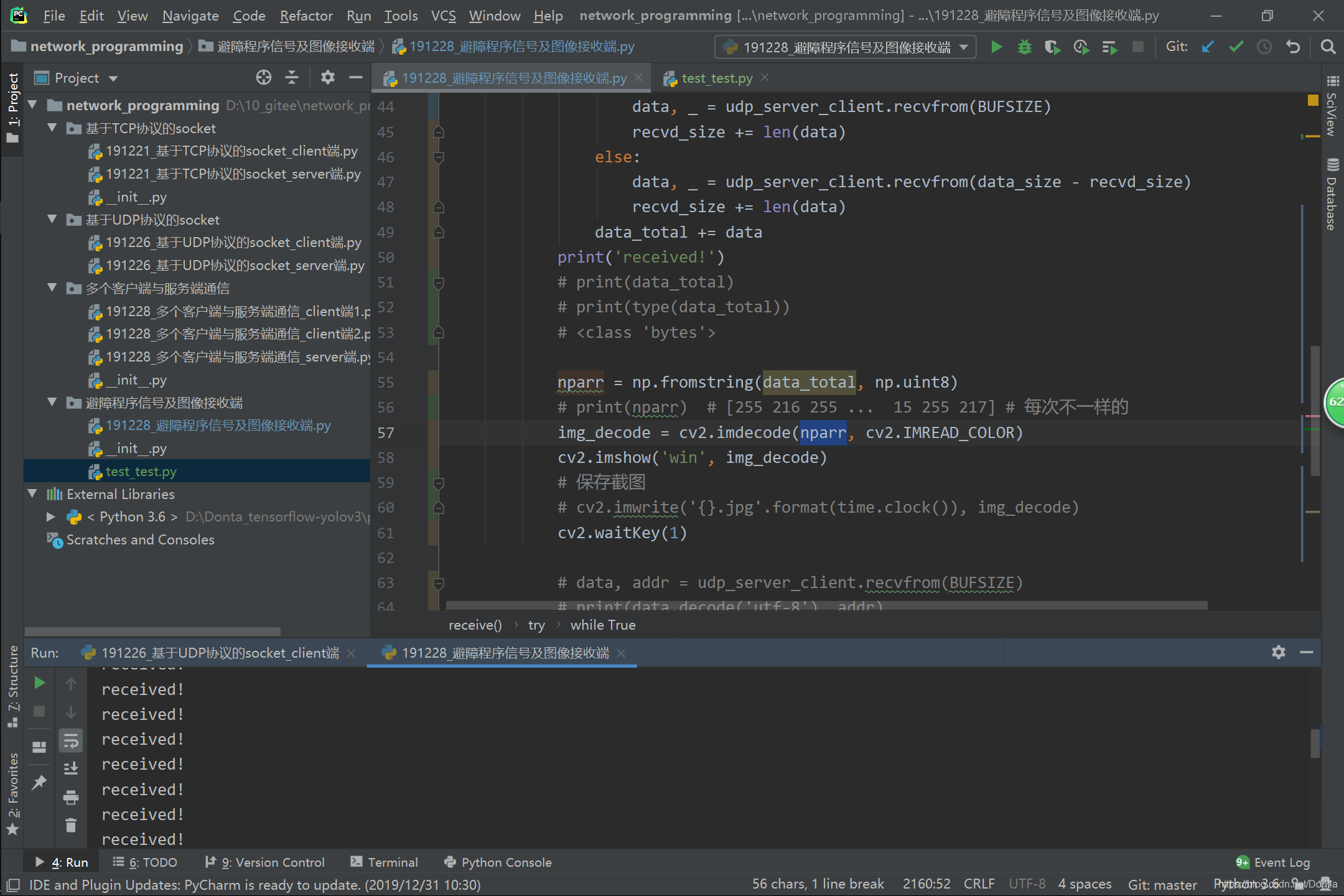Click the Git rollback undo icon
This screenshot has height=896, width=1344.
[x=1293, y=47]
